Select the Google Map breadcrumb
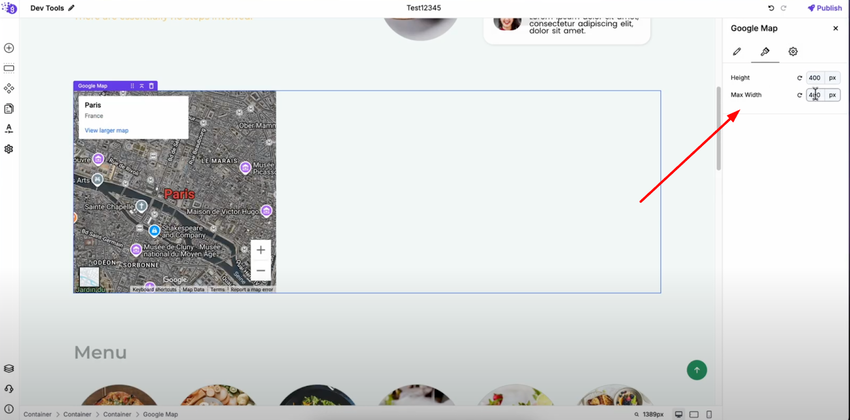Screen dimensions: 850x420 [x=160, y=414]
